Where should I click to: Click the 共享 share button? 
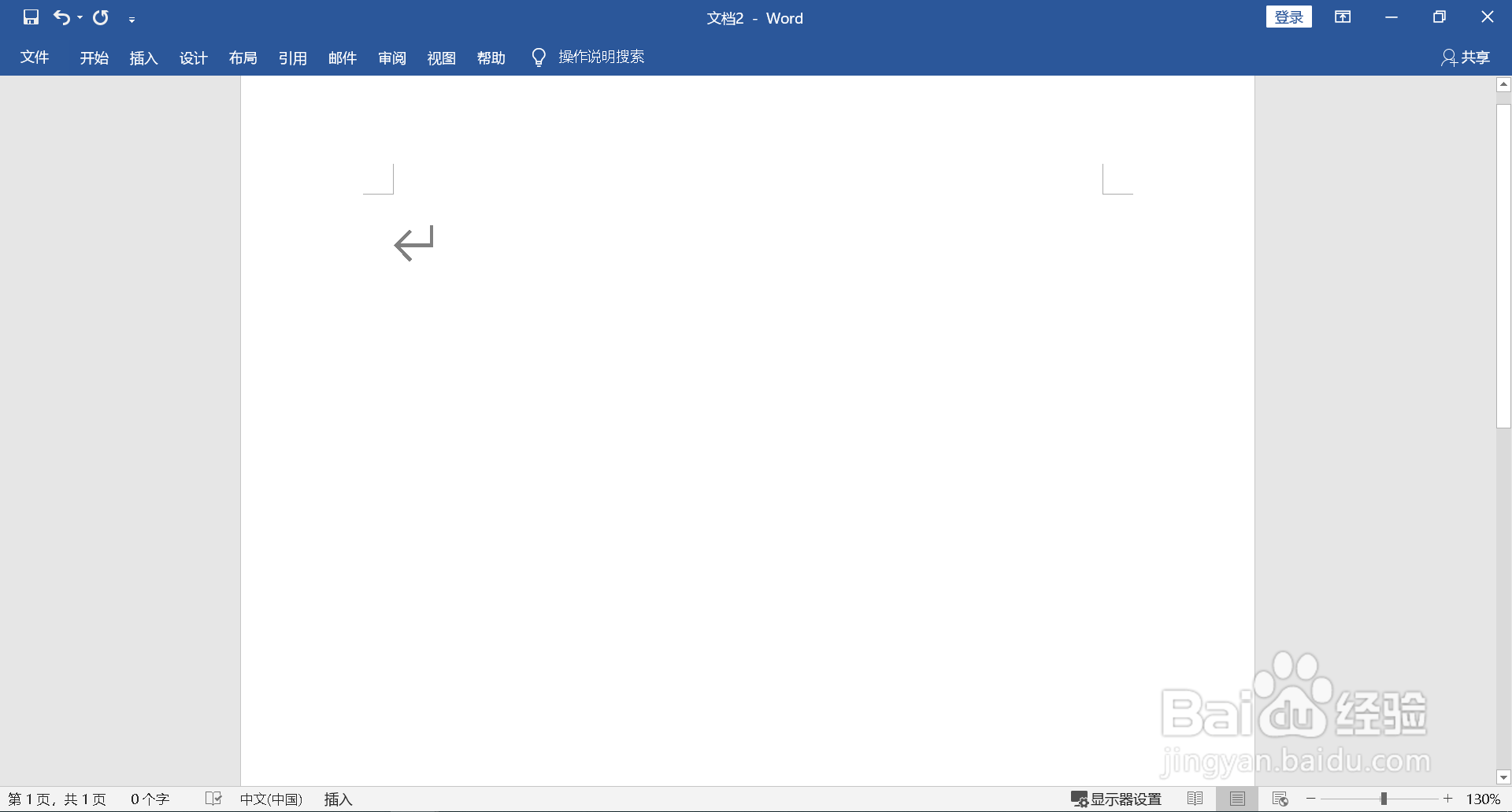tap(1466, 57)
